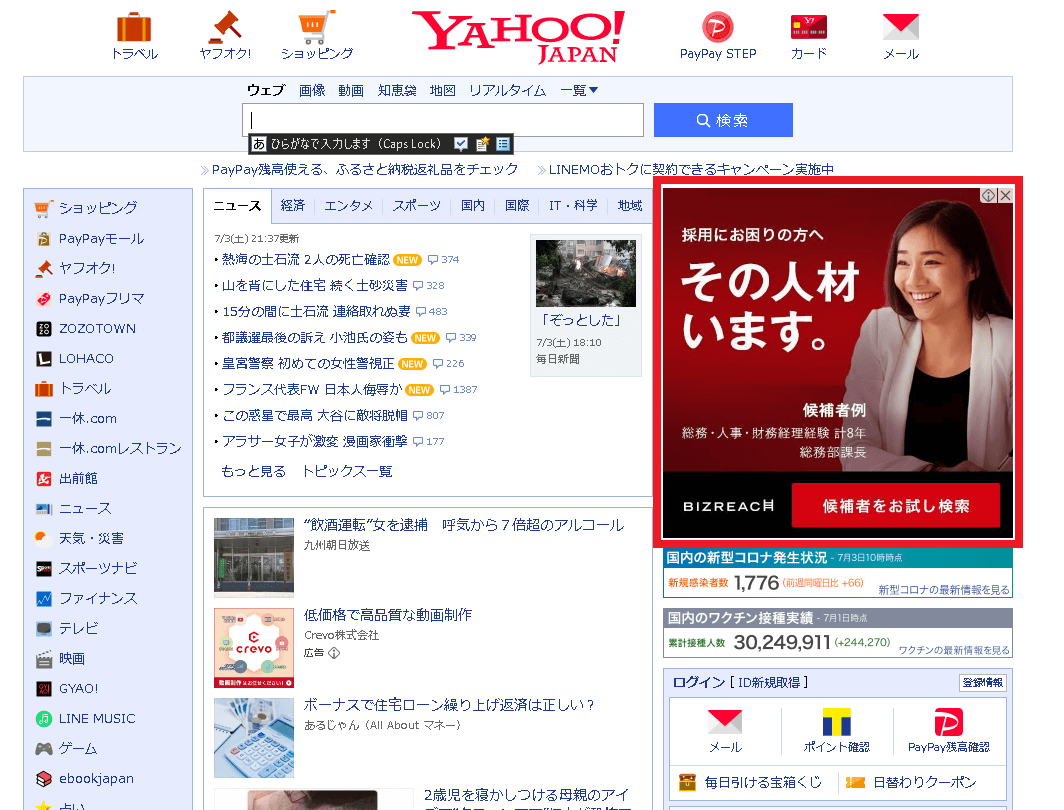
Task: Select 知恵袋 search category
Action: click(397, 90)
